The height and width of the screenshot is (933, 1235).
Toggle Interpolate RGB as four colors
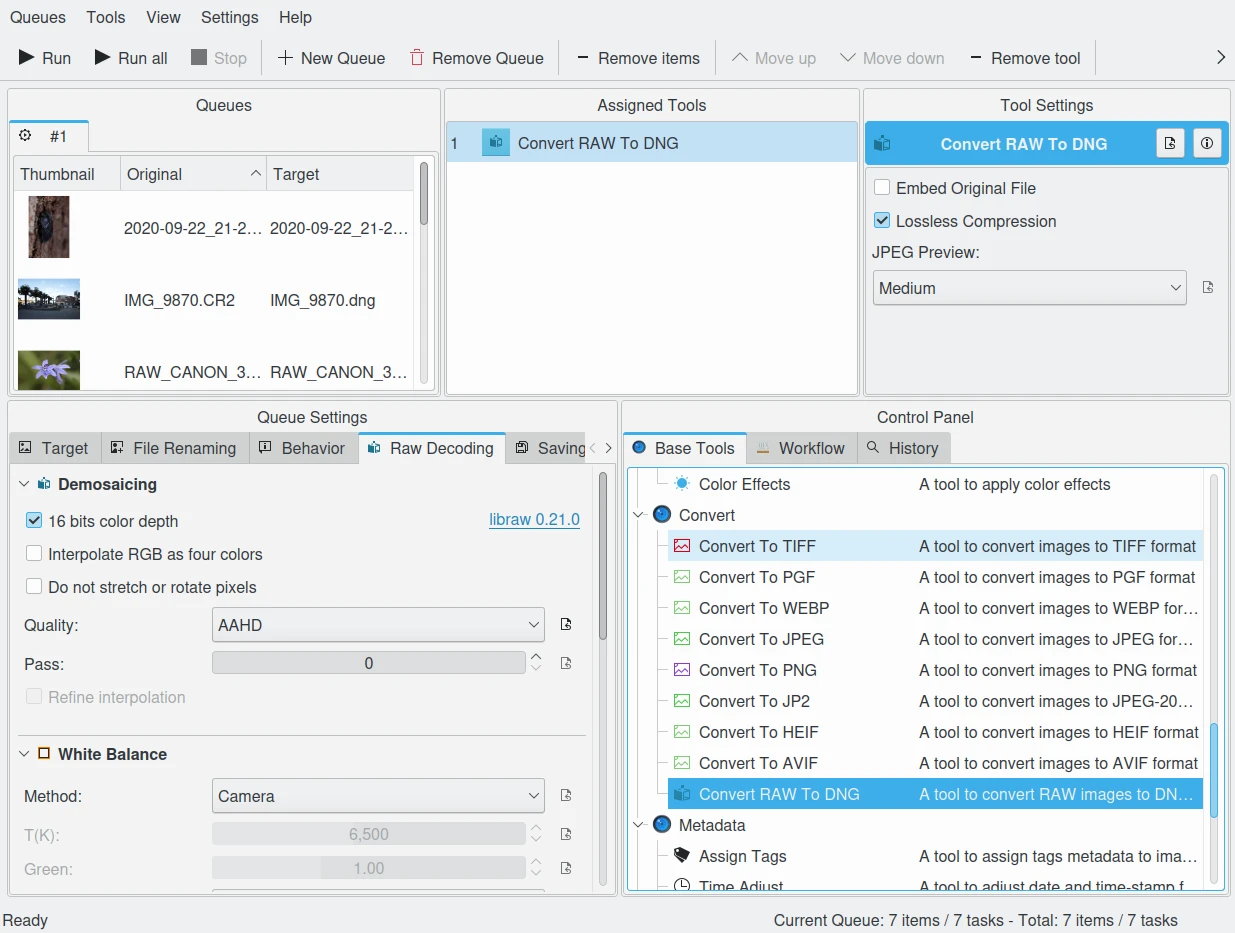tap(35, 554)
